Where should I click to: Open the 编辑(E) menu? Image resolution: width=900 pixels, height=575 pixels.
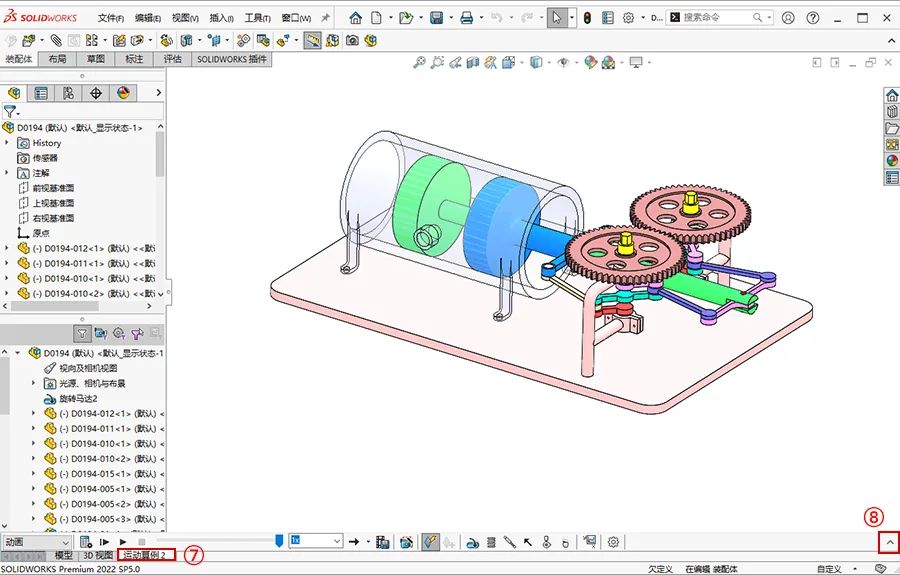click(148, 18)
